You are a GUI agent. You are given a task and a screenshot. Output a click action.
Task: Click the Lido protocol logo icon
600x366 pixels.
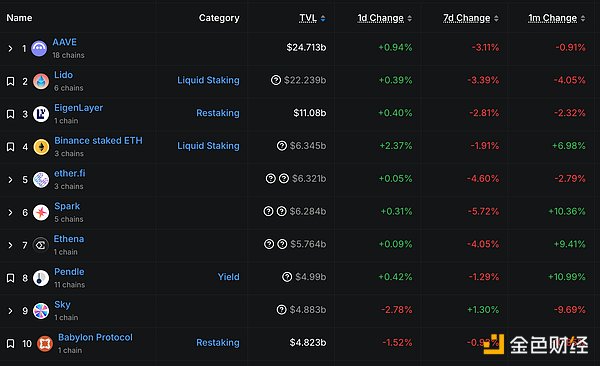click(41, 81)
